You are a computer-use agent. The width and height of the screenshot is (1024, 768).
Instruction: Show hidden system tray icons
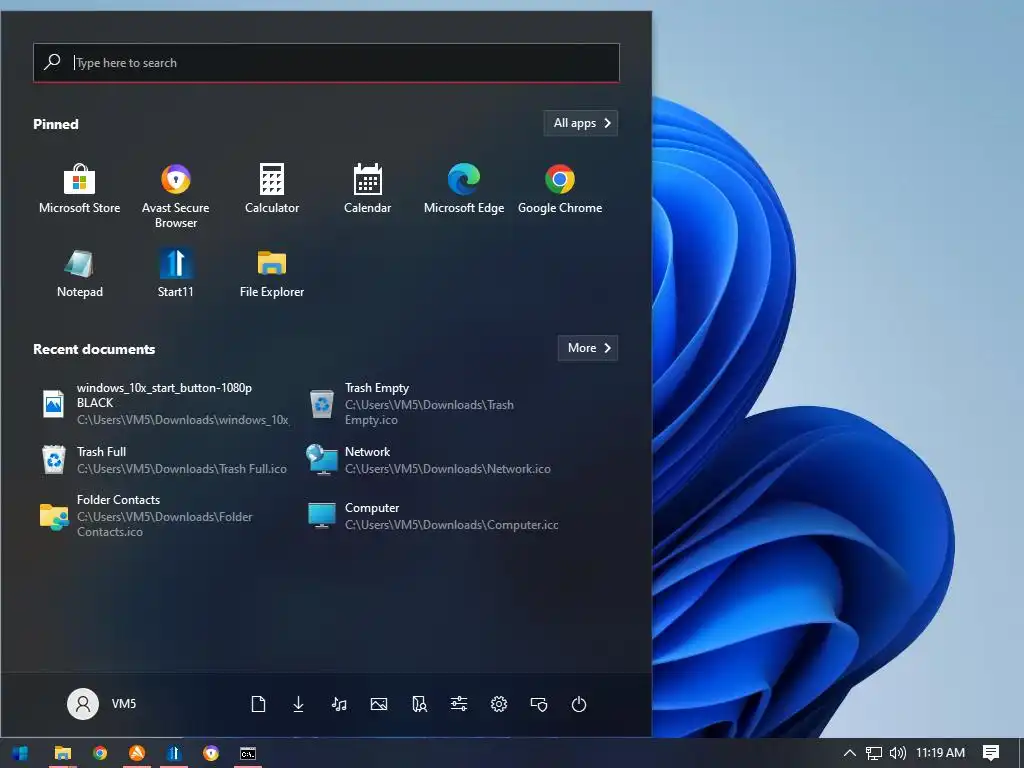pyautogui.click(x=850, y=753)
